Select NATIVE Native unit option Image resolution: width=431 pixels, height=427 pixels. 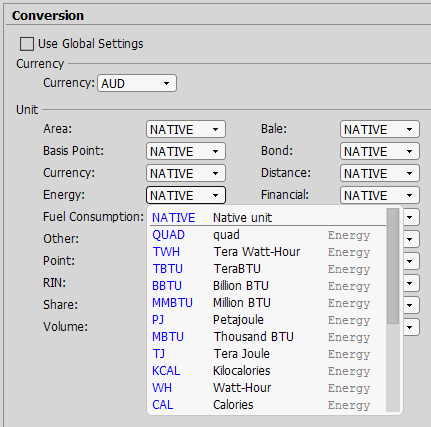coord(268,218)
